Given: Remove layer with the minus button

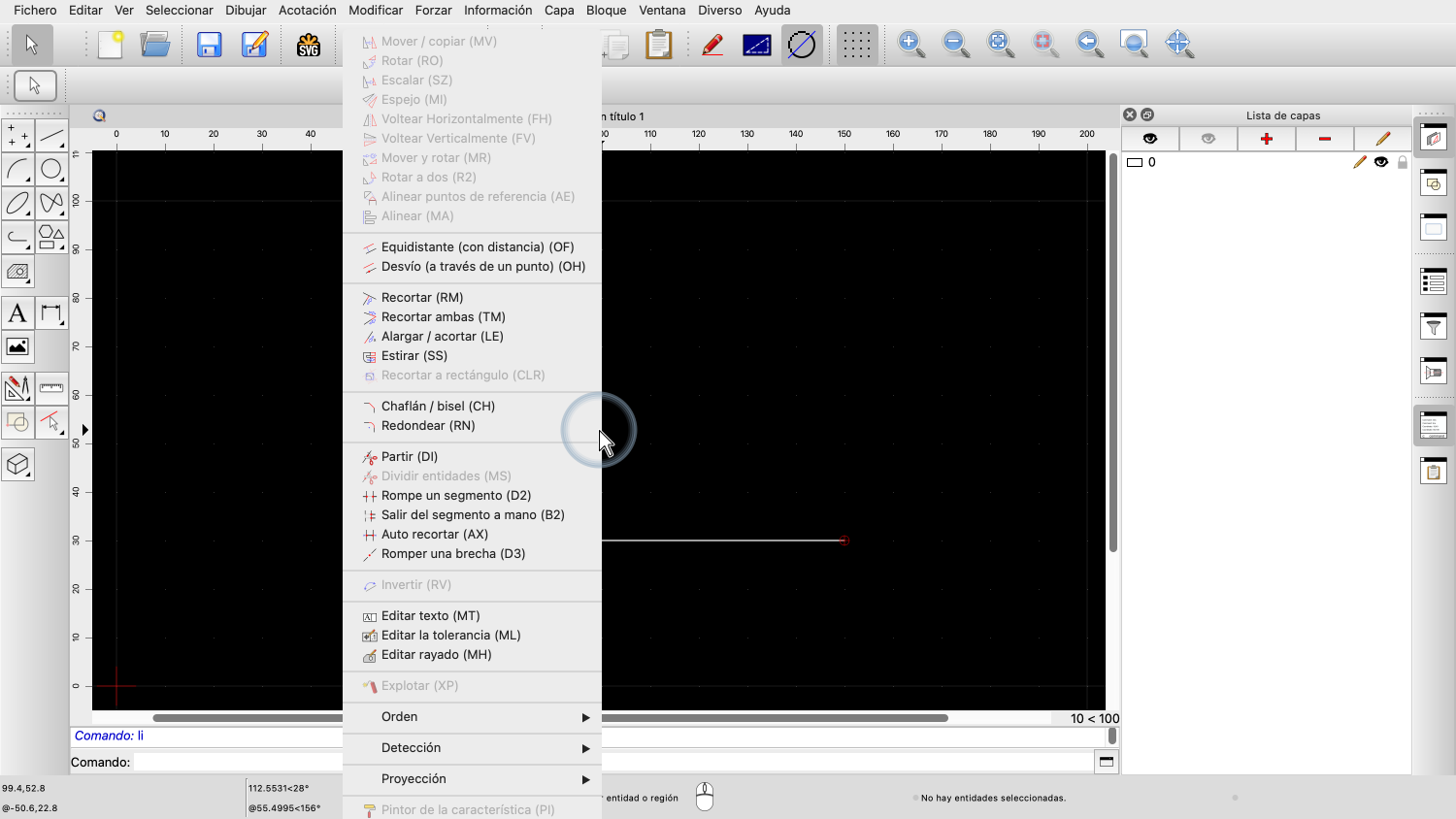Looking at the screenshot, I should 1324,139.
